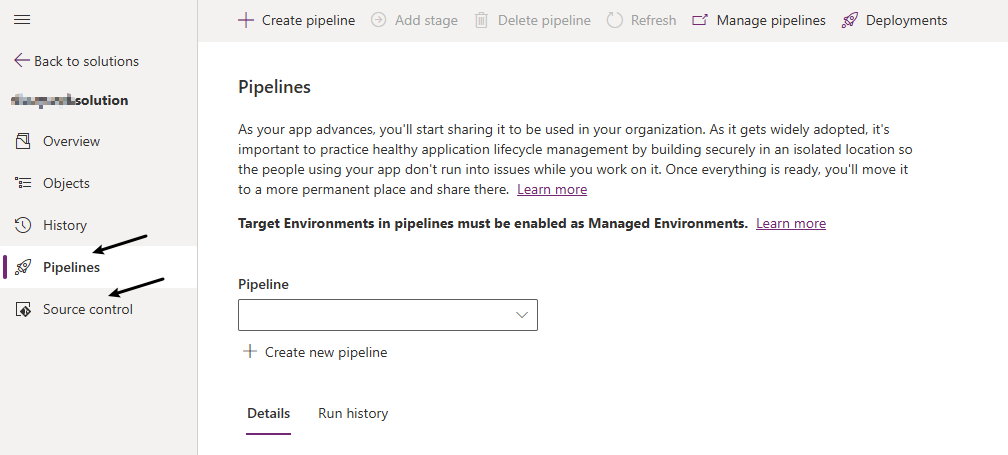Screen dimensions: 1008x455
Task: Click Create pipeline in the top toolbar
Action: point(297,20)
